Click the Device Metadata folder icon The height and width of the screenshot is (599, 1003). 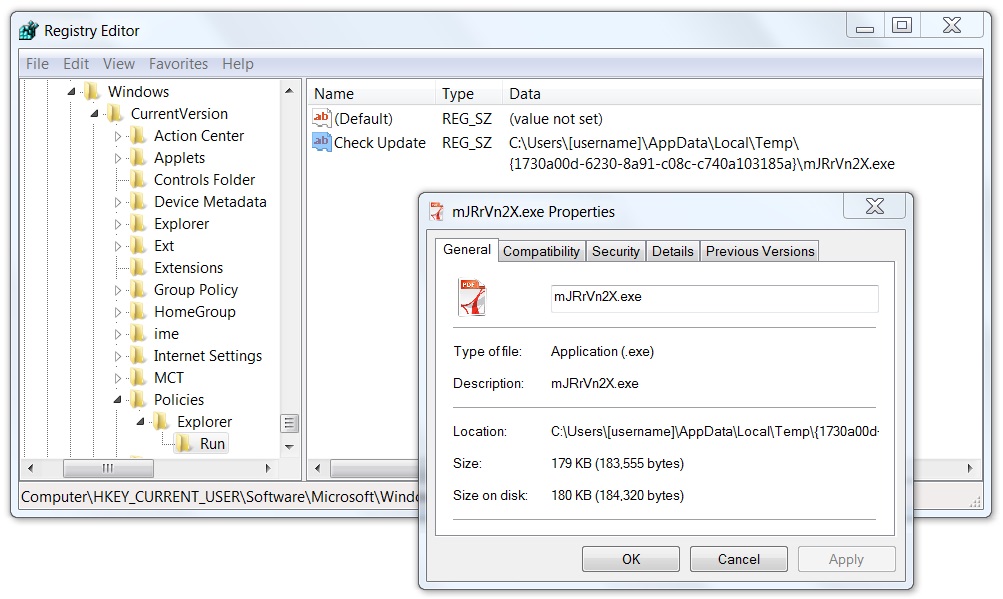[x=139, y=202]
